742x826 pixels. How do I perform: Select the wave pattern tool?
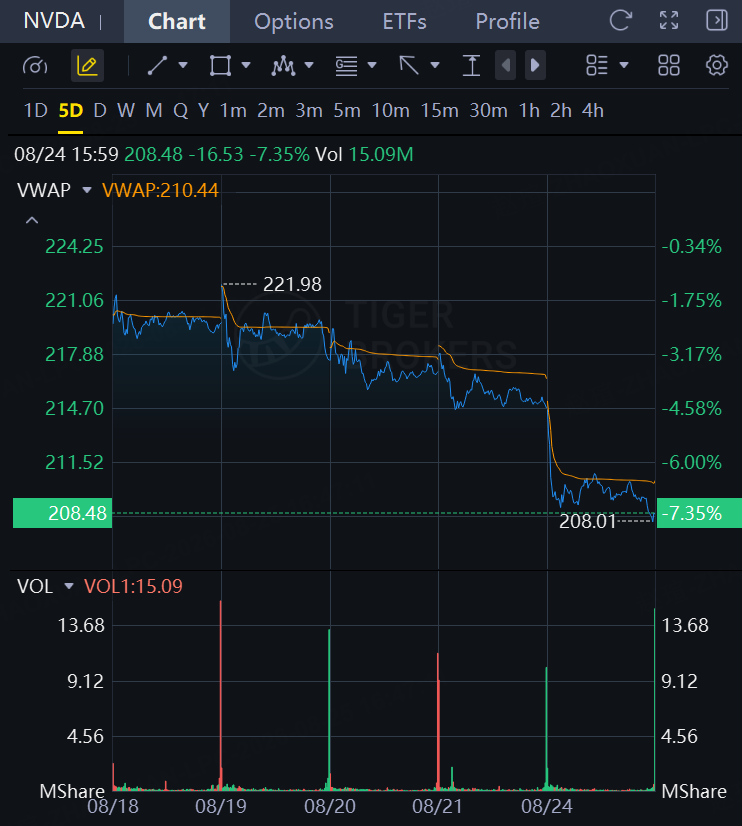coord(283,65)
